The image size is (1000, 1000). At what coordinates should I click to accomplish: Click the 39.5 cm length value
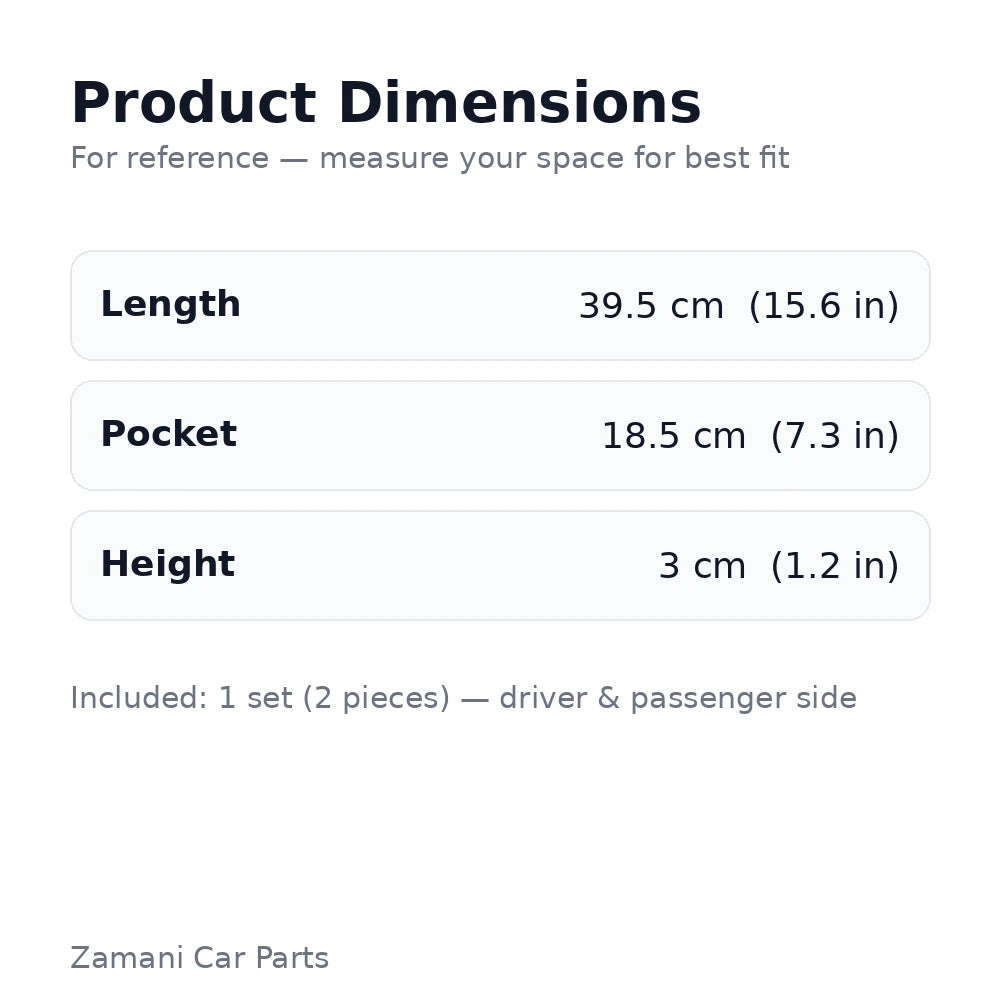click(651, 306)
